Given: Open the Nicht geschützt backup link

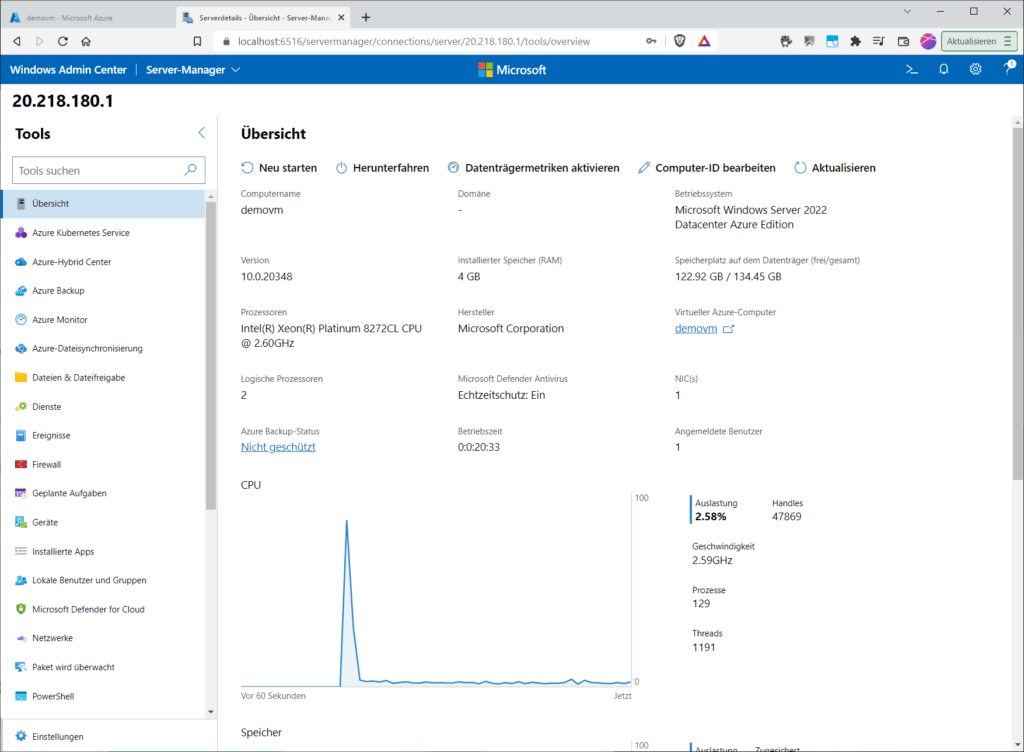Looking at the screenshot, I should (x=278, y=447).
